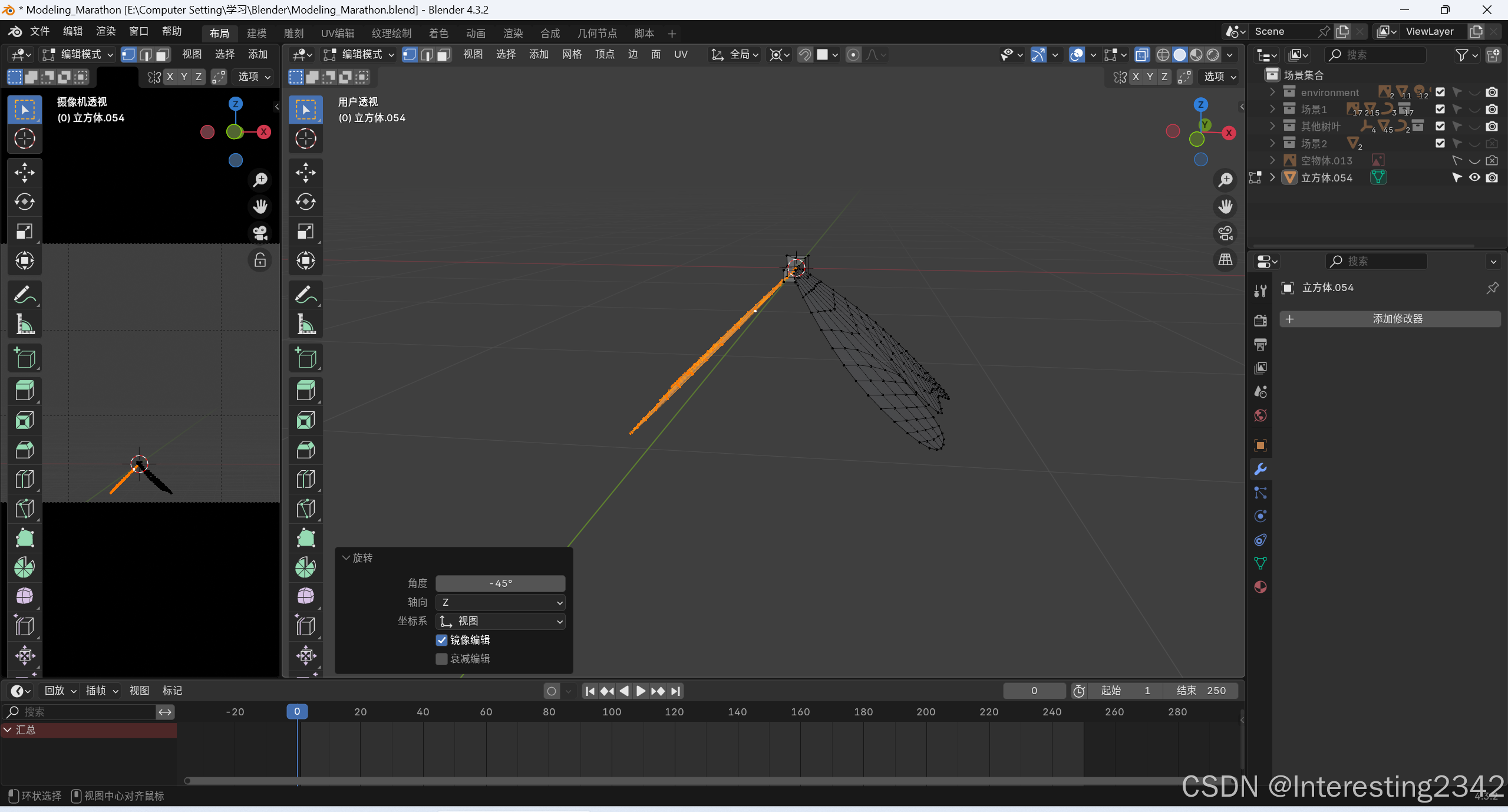Open the axis (轴向) Z dropdown

pos(500,602)
